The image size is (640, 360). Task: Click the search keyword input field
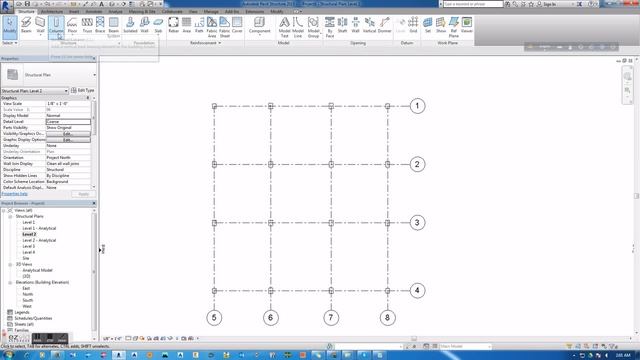click(x=473, y=4)
